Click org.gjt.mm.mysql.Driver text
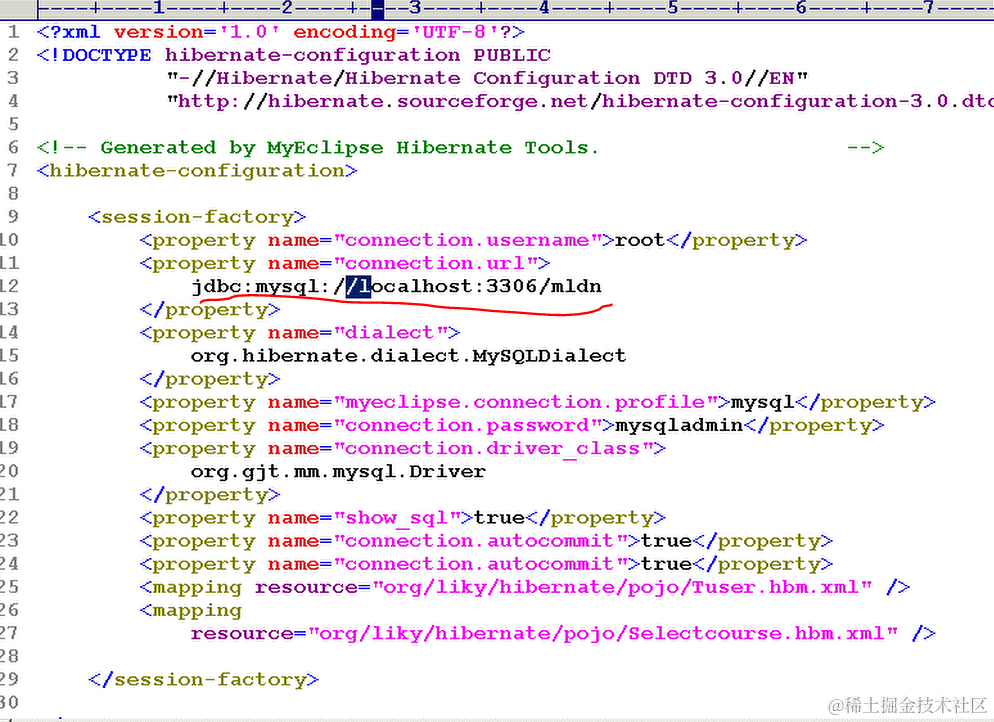Screen dimensions: 994x722 (x=338, y=472)
